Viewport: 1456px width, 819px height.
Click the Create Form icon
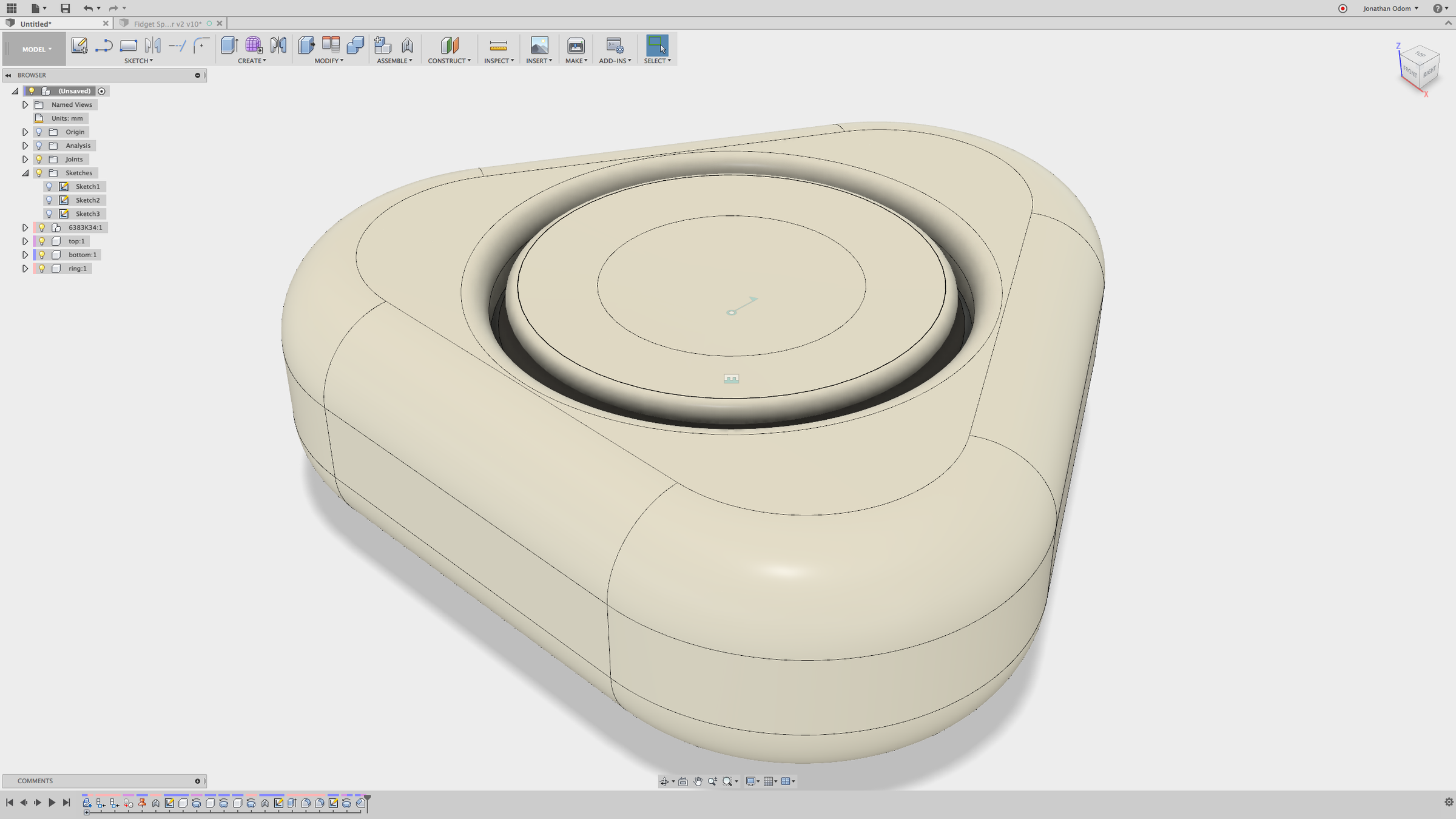click(253, 45)
